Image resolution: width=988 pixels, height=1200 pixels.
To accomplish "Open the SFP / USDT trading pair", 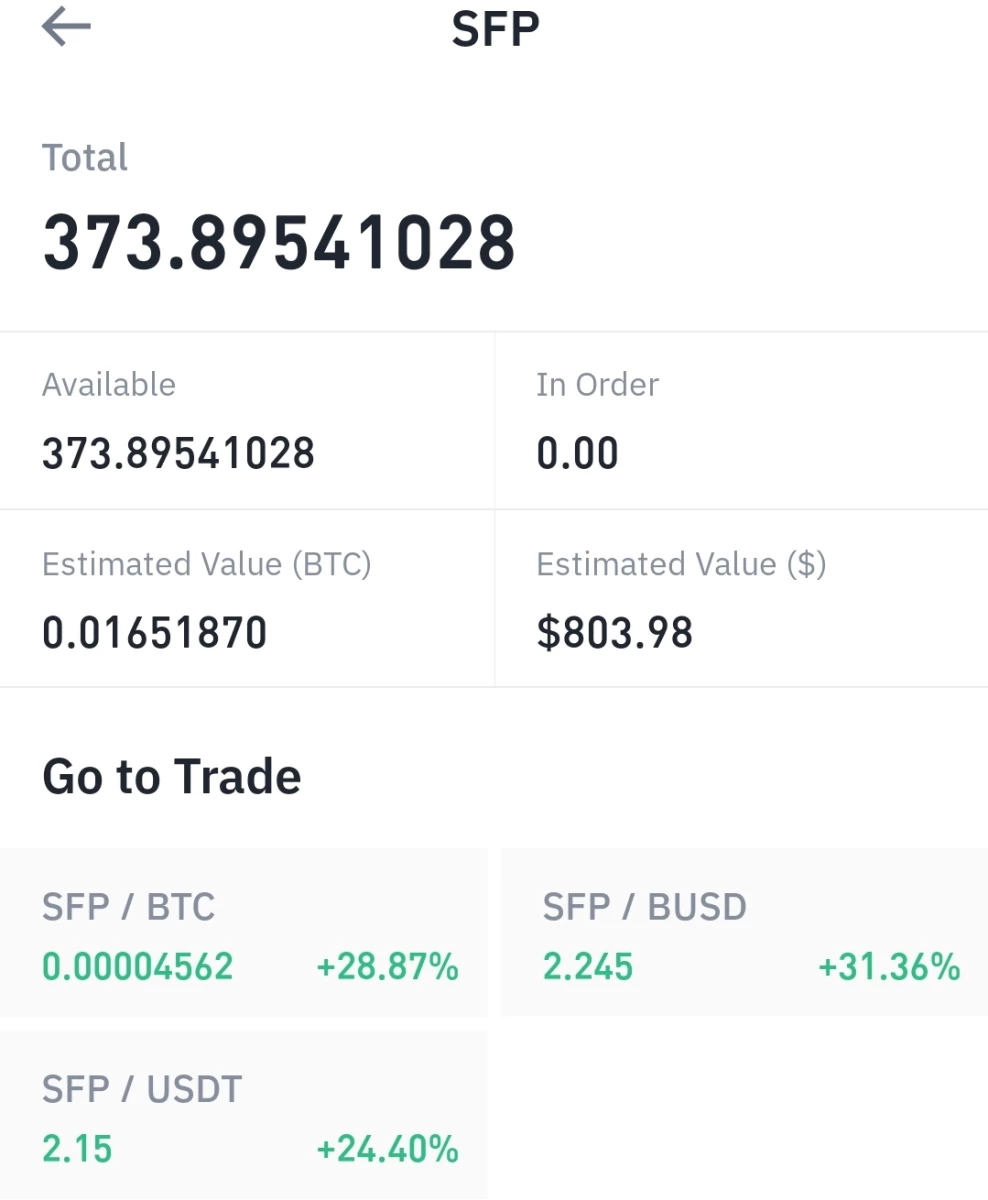I will (243, 1115).
